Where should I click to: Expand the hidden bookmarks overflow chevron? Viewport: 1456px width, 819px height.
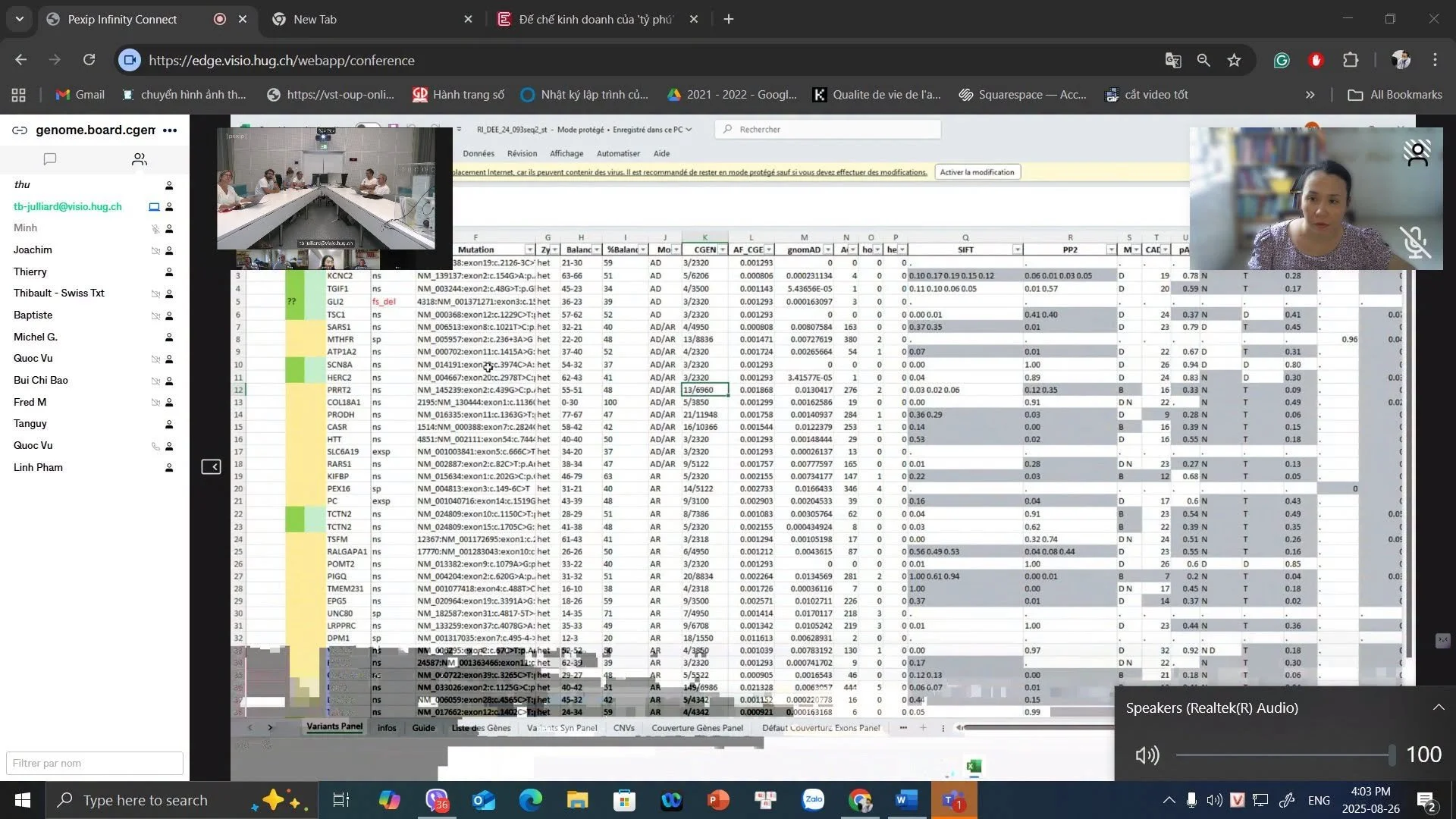[x=1310, y=95]
